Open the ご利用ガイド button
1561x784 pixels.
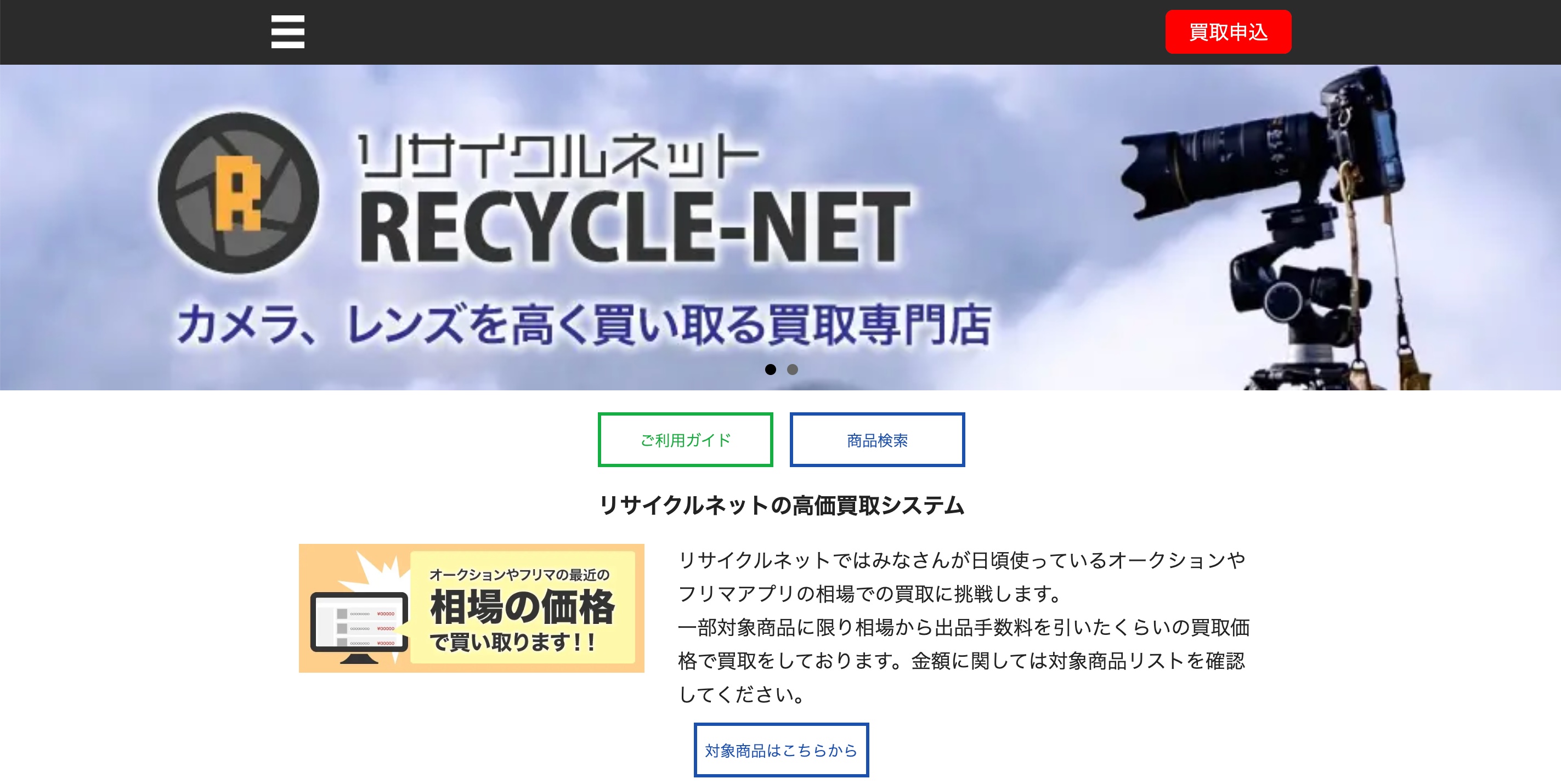[686, 440]
